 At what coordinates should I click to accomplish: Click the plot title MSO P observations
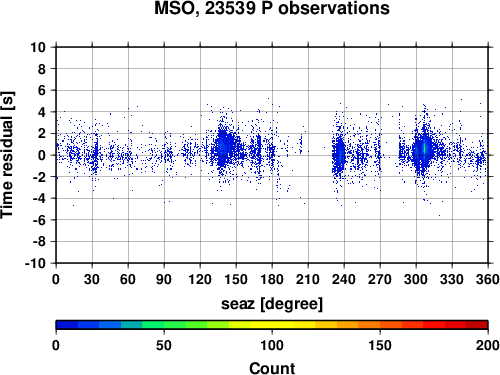click(x=272, y=8)
